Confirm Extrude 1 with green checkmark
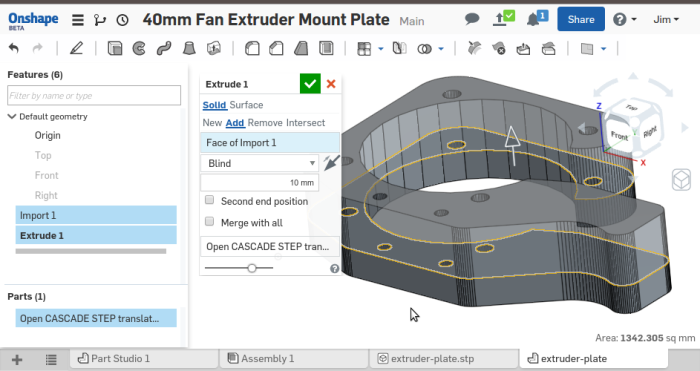 tap(310, 83)
